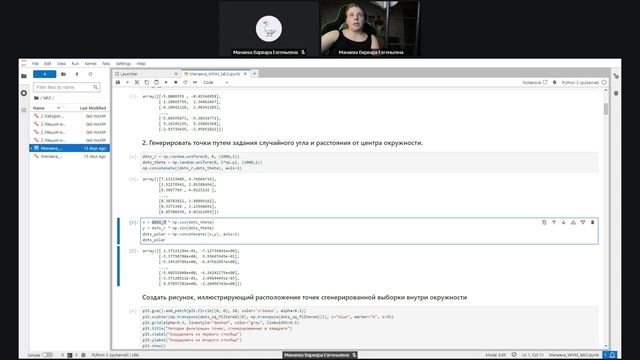The width and height of the screenshot is (640, 360).
Task: Click the debugger bug icon in toolbar
Action: pos(554,82)
